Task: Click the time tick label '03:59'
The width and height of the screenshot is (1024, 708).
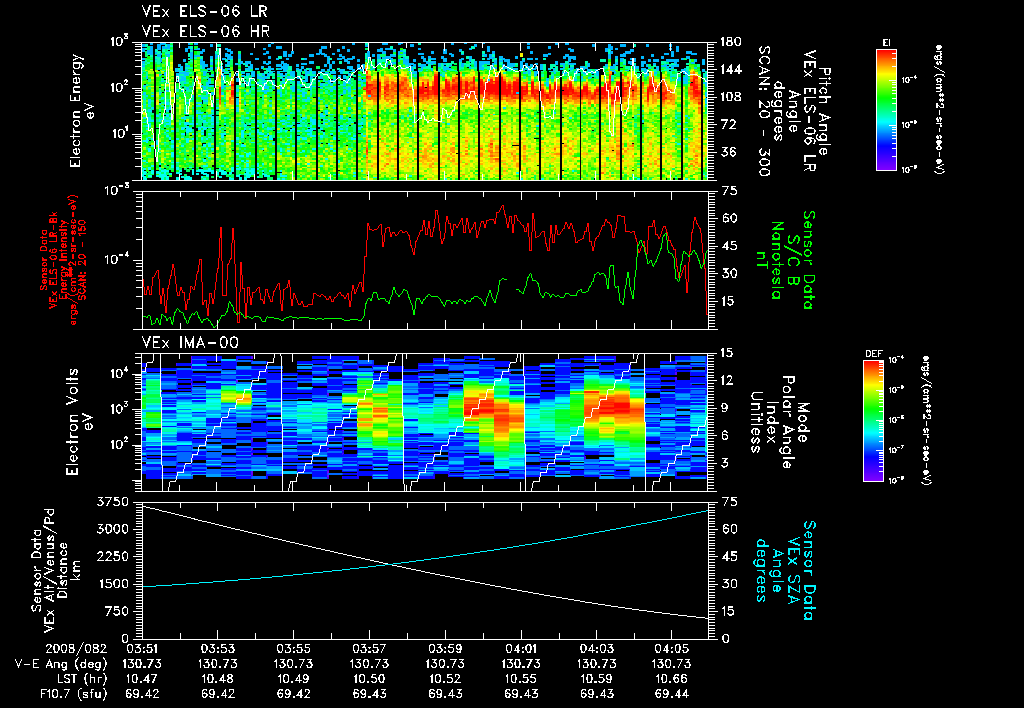Action: pyautogui.click(x=445, y=649)
